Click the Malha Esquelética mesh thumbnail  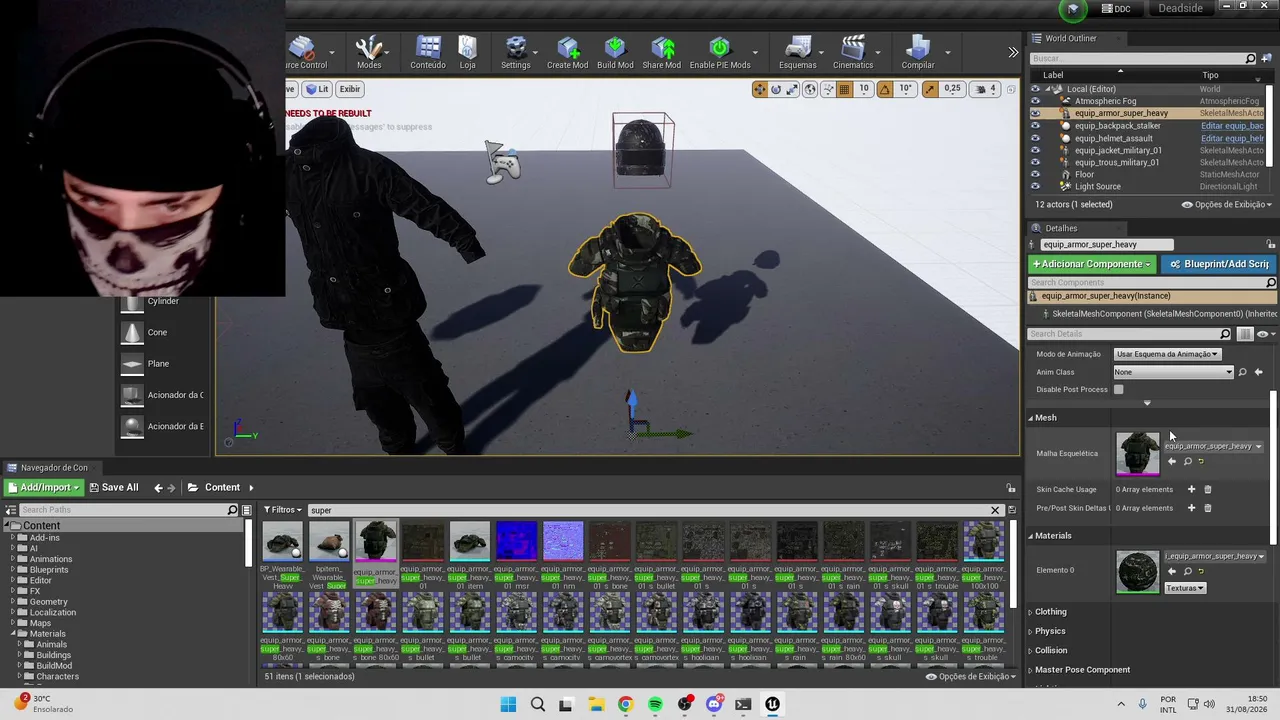coord(1138,453)
